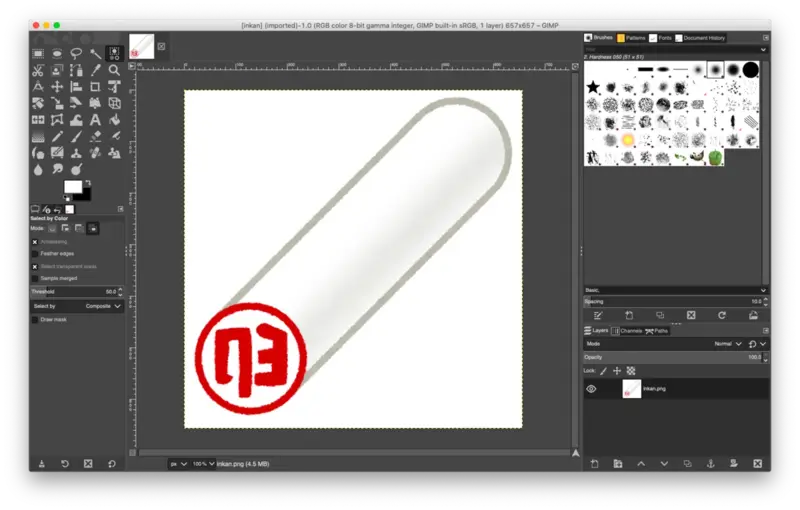The width and height of the screenshot is (800, 510).
Task: Open the Document History tab
Action: pos(700,38)
